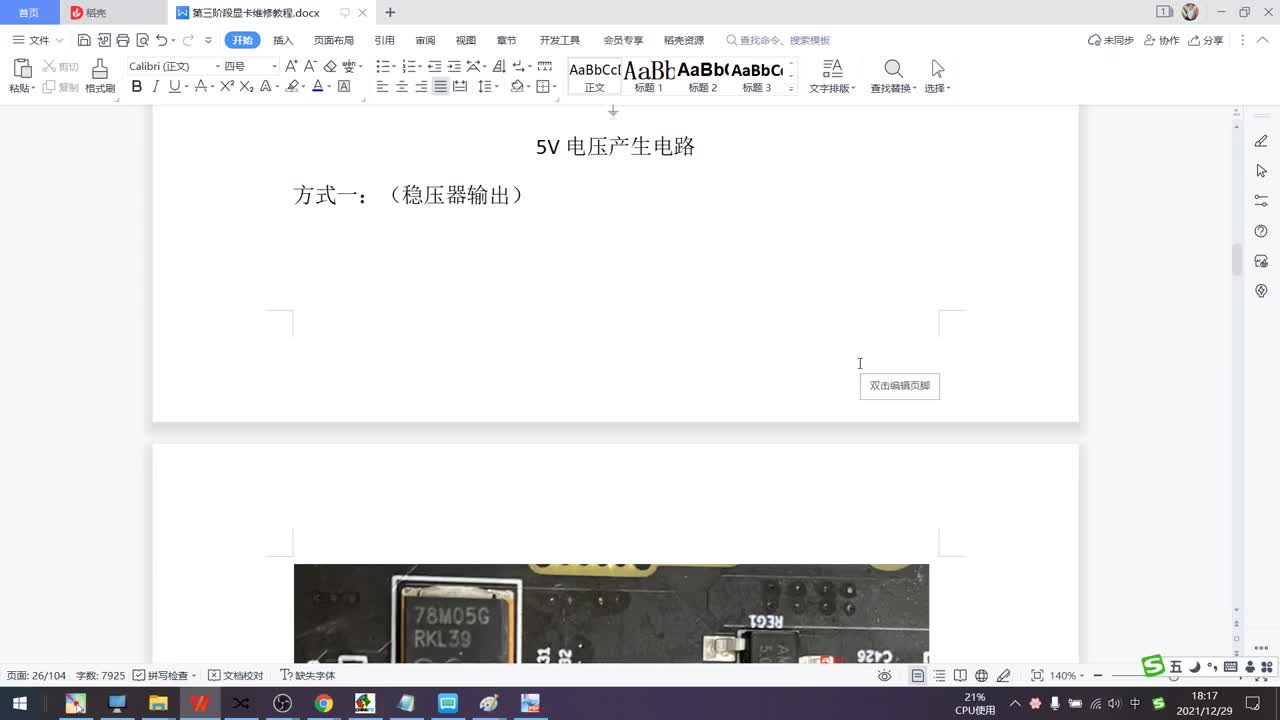The width and height of the screenshot is (1280, 720).
Task: Switch to the 审阅 ribbon tab
Action: [425, 40]
